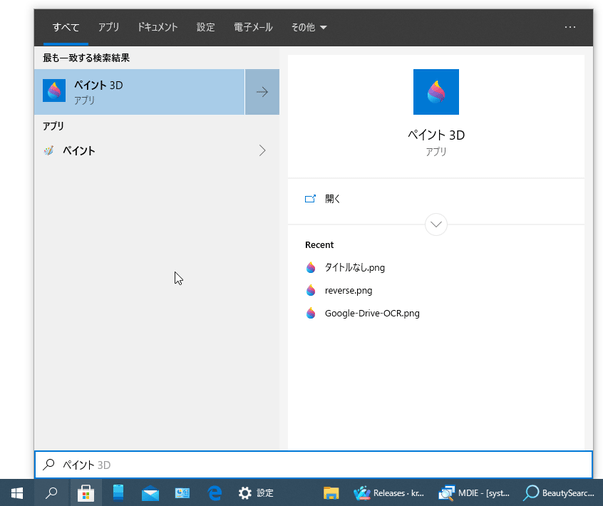Open the three-dots options menu
This screenshot has width=603, height=506.
[570, 27]
